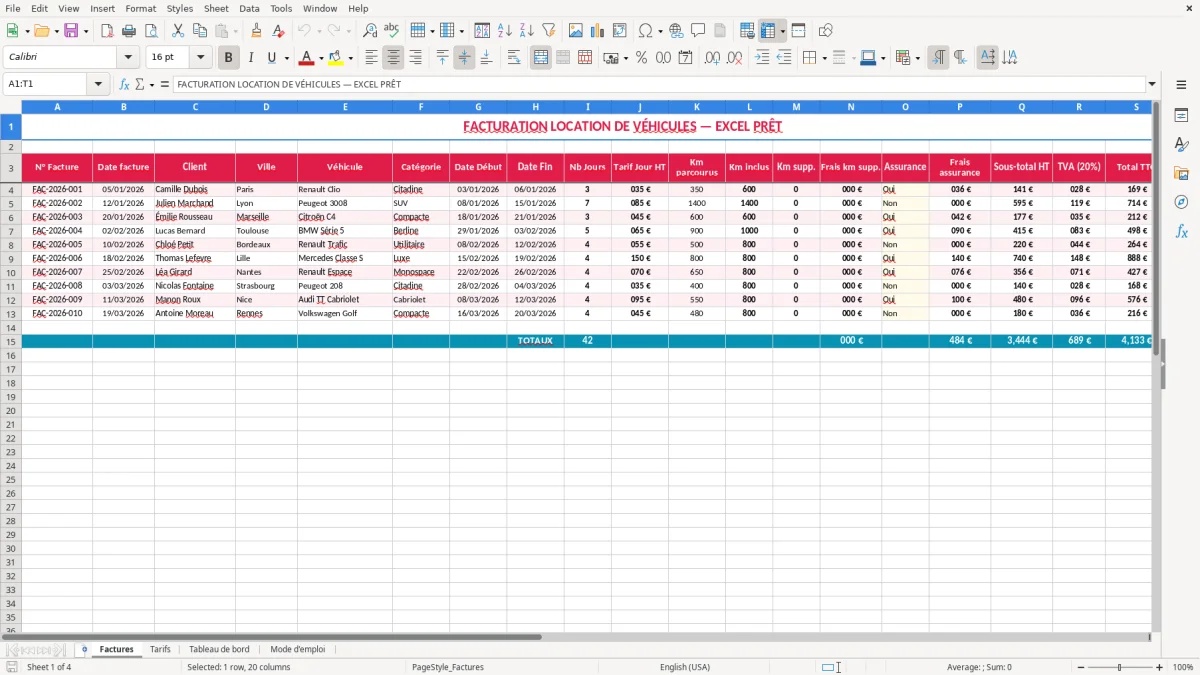Activate the Clone Formatting paintbrush

tap(256, 31)
